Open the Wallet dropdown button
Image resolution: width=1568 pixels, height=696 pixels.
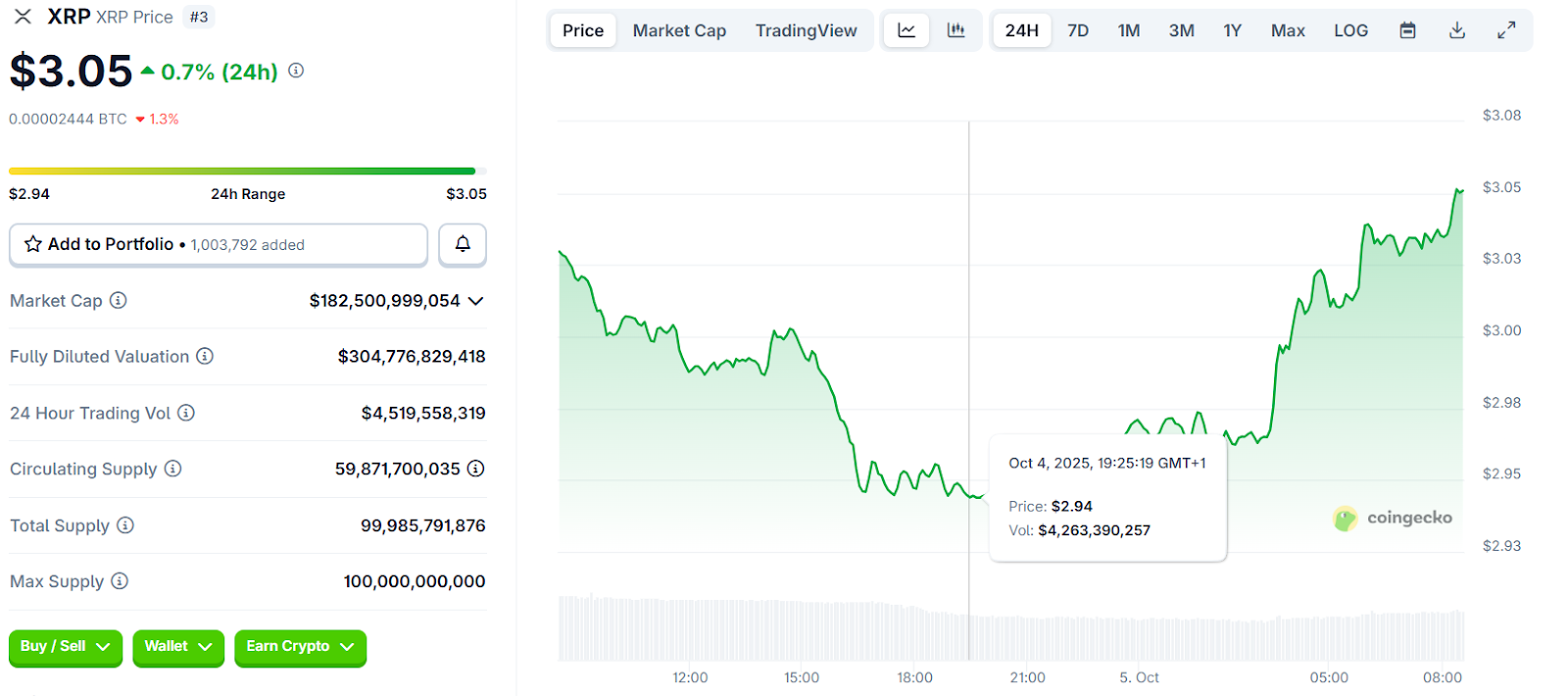177,647
